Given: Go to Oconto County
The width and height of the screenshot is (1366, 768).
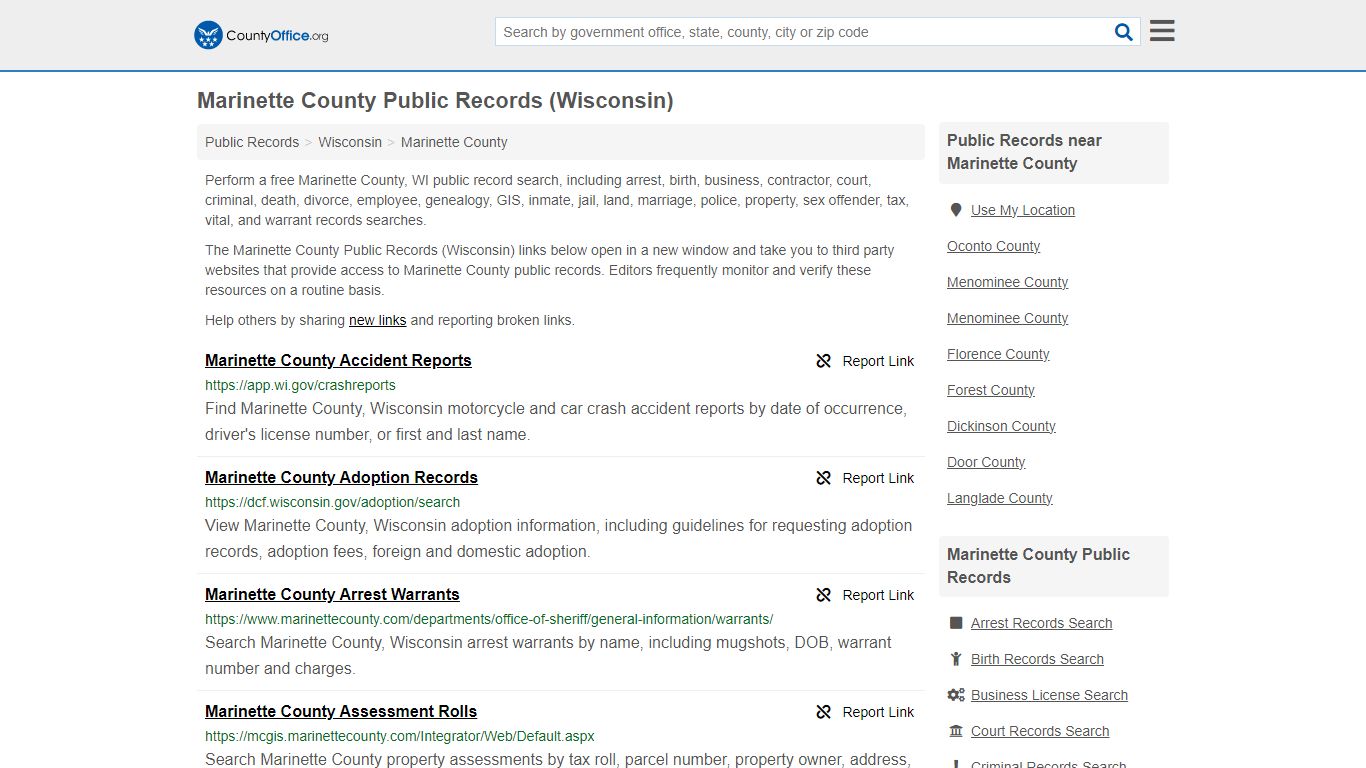Looking at the screenshot, I should (x=993, y=246).
